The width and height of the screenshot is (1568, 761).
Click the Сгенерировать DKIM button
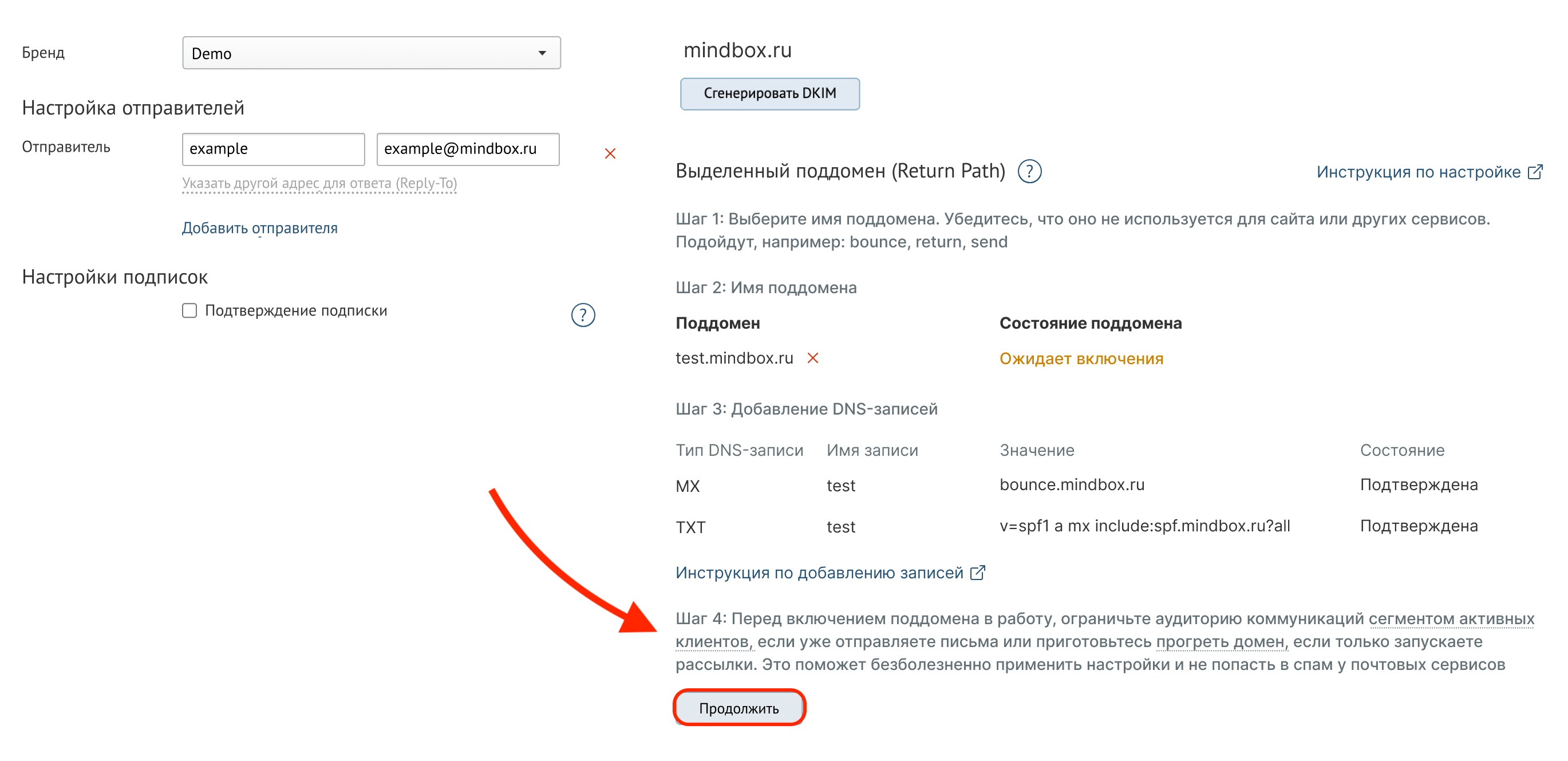769,94
